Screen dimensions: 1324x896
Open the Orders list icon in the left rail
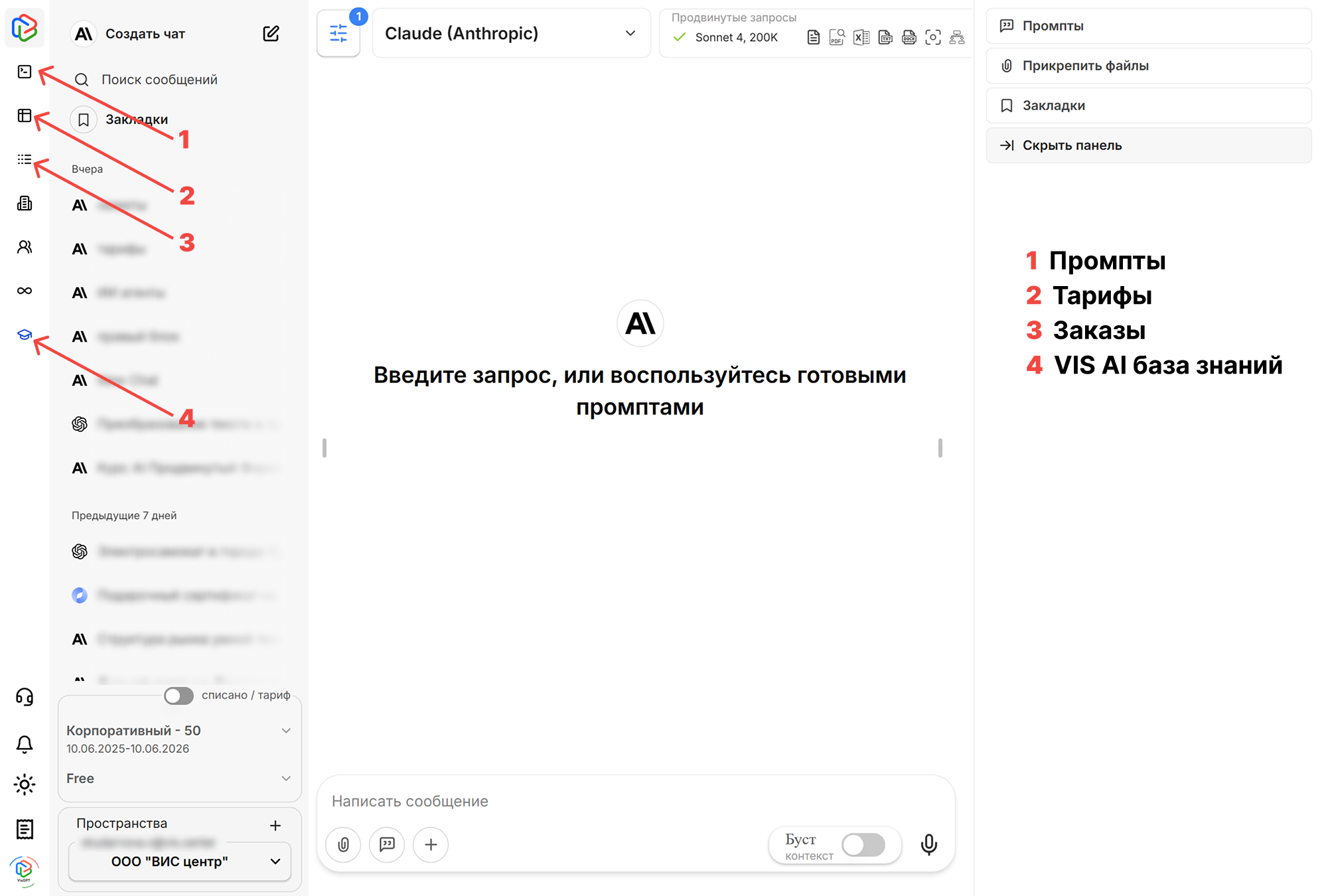[x=25, y=159]
